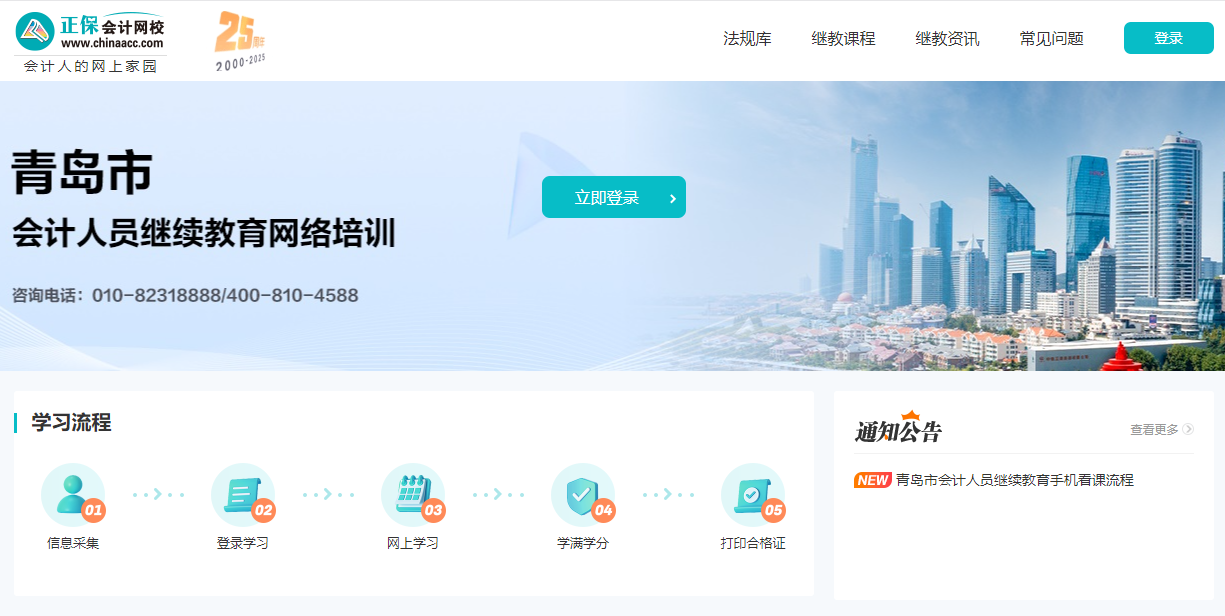Open the 继教课程 menu item
This screenshot has width=1225, height=616.
point(843,39)
